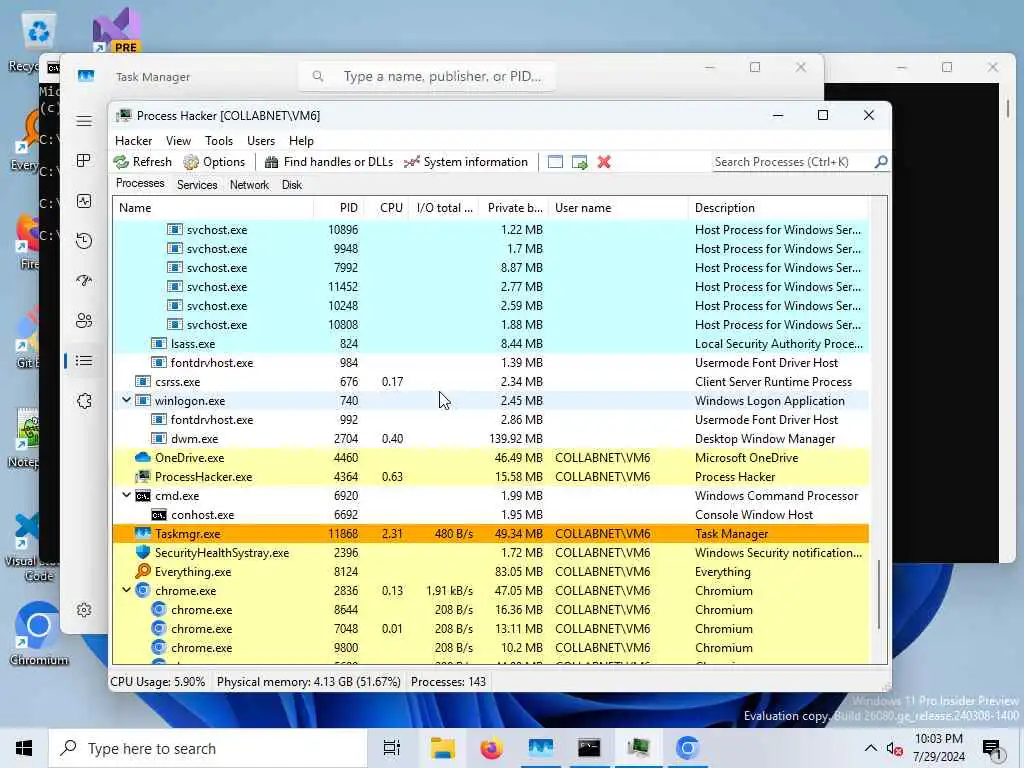Sort by User name column header
This screenshot has width=1024, height=768.
pyautogui.click(x=618, y=208)
